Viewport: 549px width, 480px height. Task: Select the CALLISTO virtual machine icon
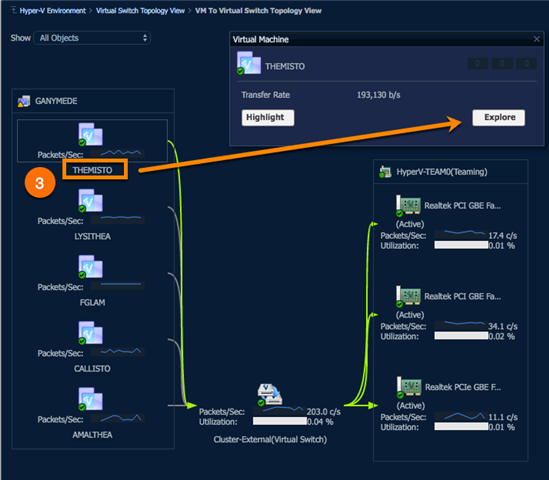pos(90,333)
